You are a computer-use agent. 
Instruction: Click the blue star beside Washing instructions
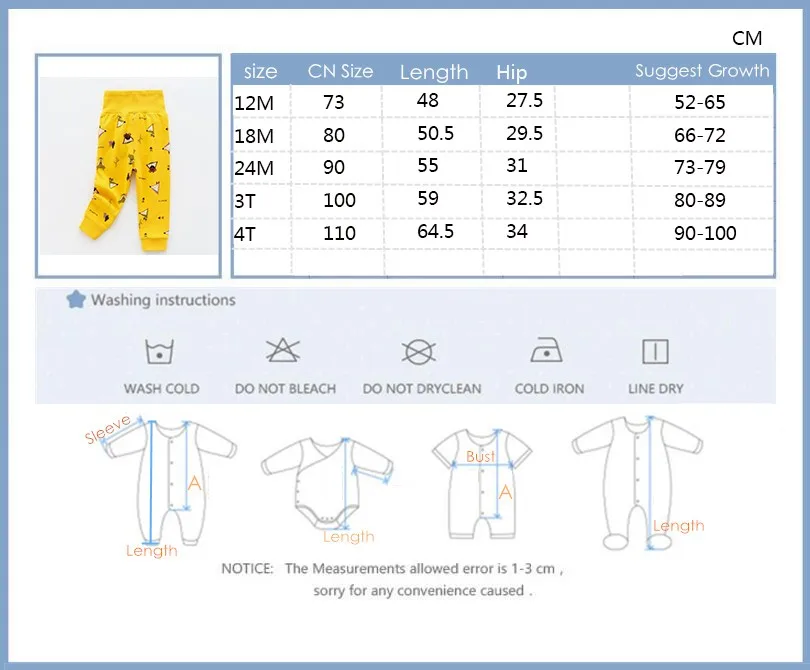(x=76, y=299)
